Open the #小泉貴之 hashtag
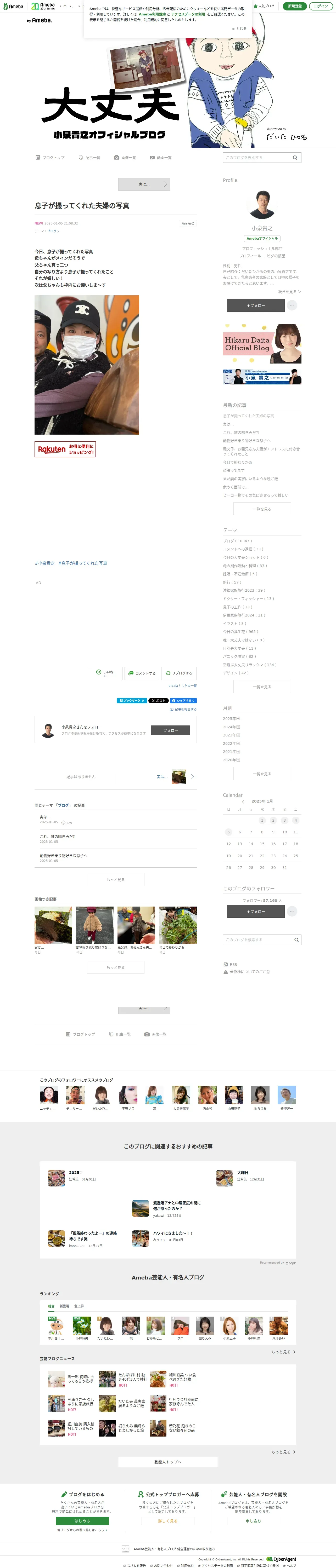Image resolution: width=336 pixels, height=1568 pixels. [x=44, y=563]
